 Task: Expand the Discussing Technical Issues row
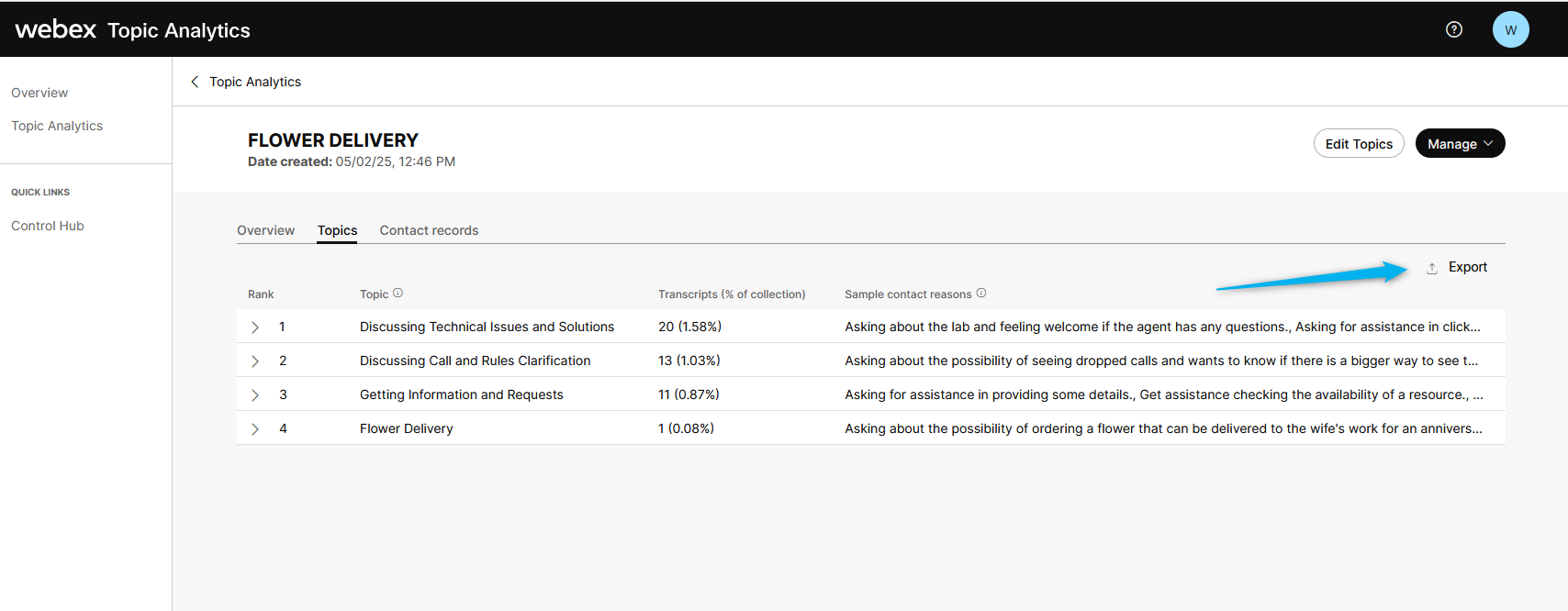tap(255, 328)
